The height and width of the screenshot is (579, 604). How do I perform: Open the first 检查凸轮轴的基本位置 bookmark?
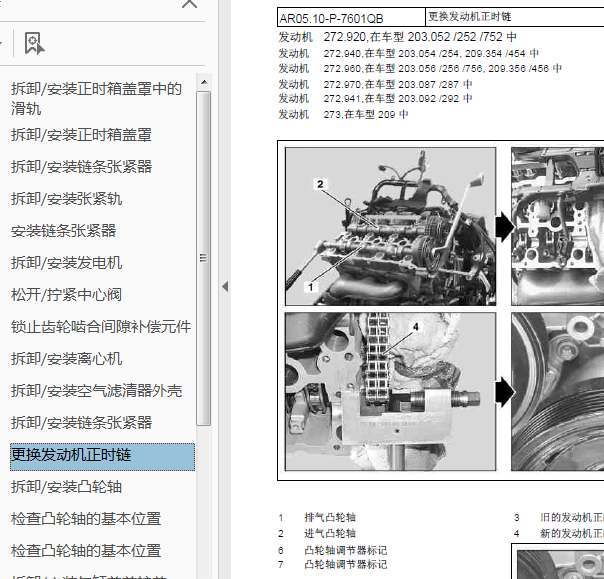(x=86, y=519)
